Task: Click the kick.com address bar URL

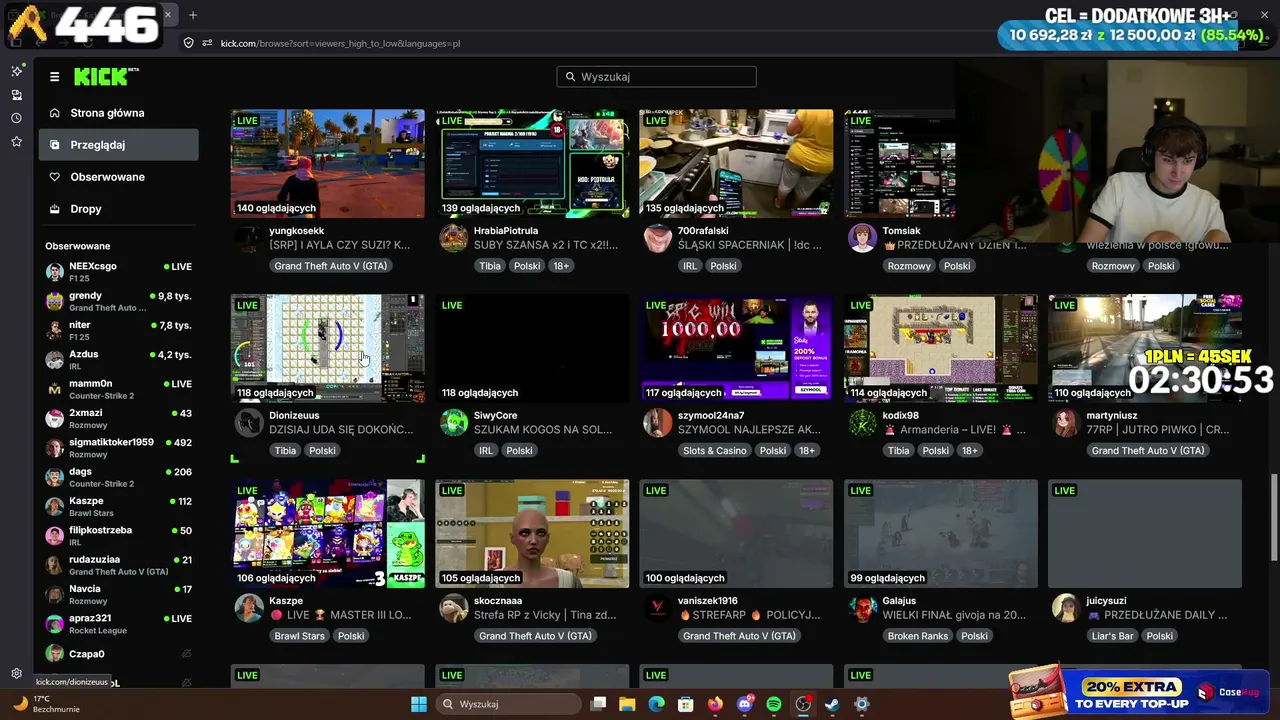Action: pyautogui.click(x=340, y=43)
